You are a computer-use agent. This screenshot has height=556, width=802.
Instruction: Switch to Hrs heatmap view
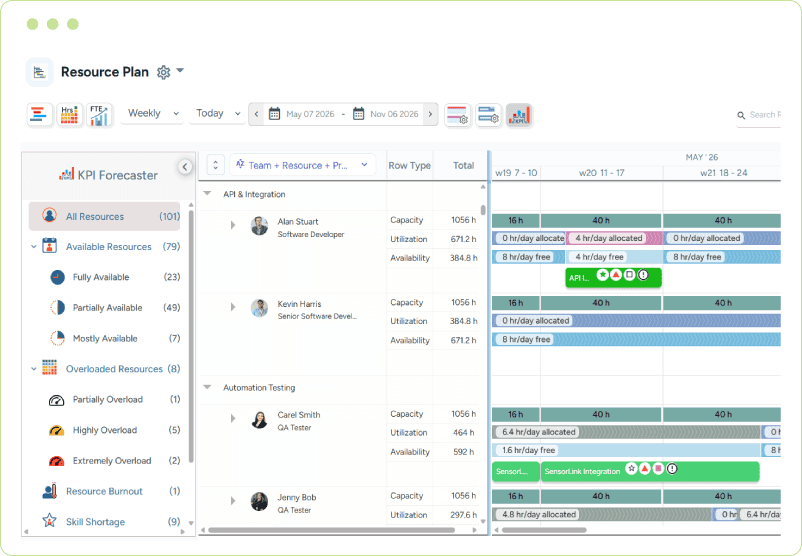click(x=70, y=114)
